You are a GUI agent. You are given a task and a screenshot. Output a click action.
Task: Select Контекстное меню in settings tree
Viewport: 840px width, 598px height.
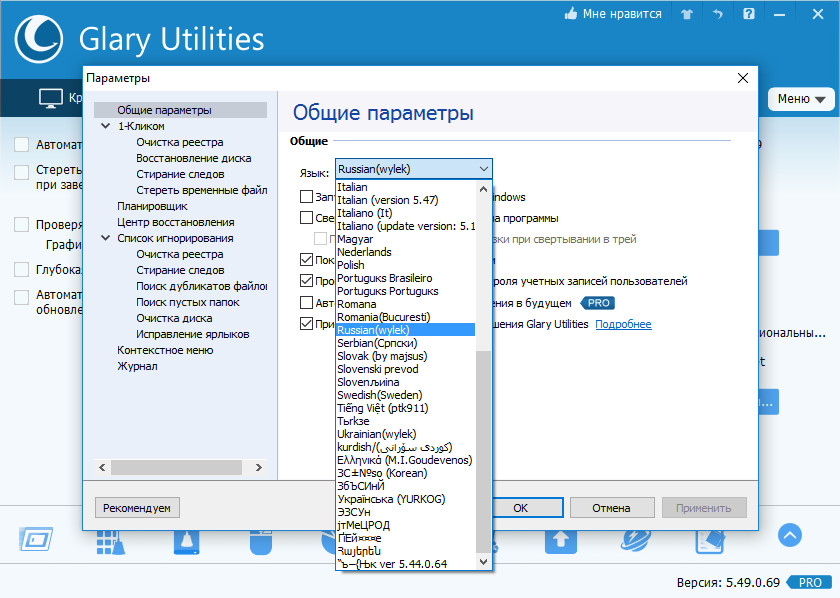coord(165,350)
